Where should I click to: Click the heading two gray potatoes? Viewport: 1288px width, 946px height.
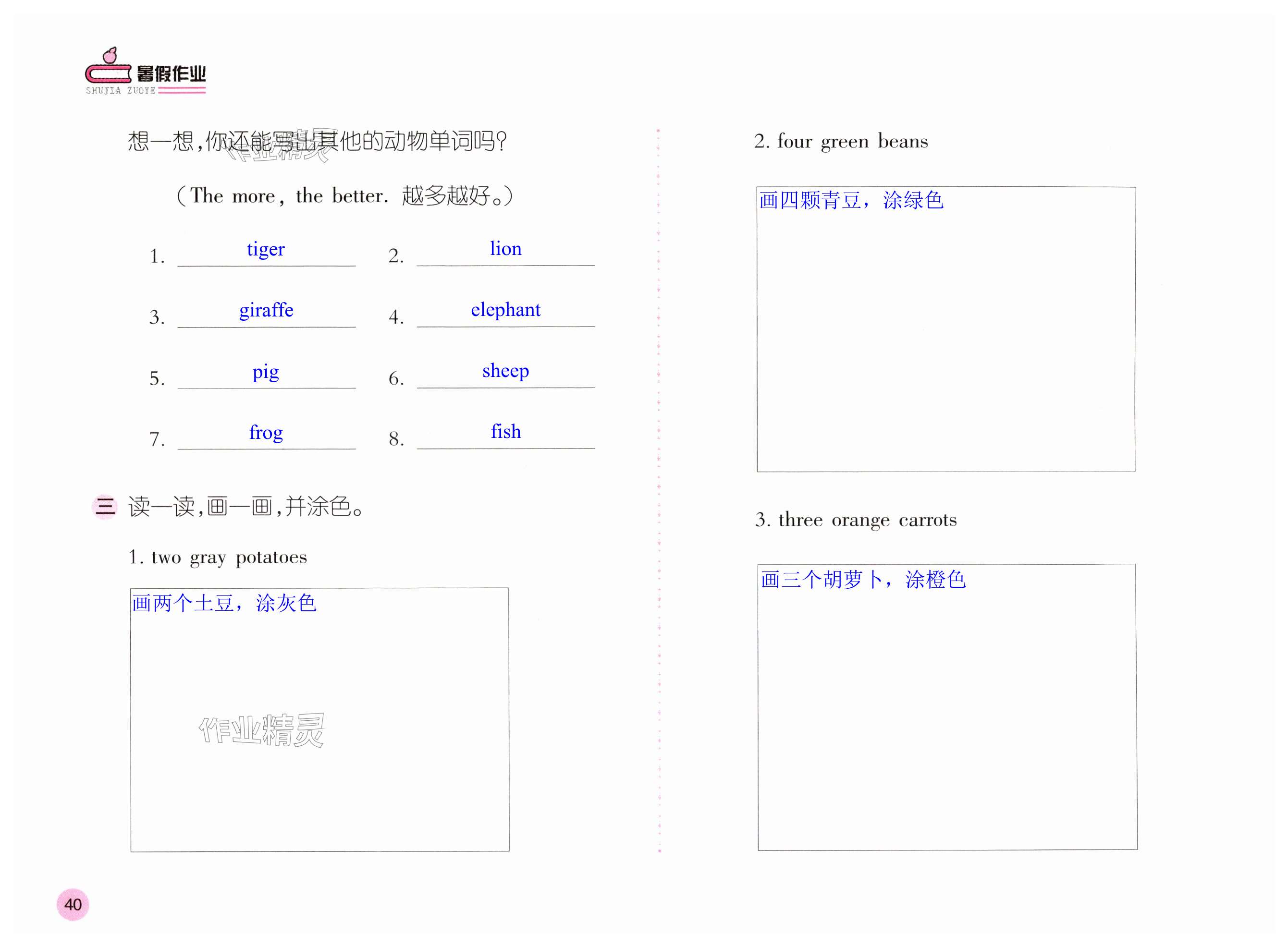coord(218,557)
